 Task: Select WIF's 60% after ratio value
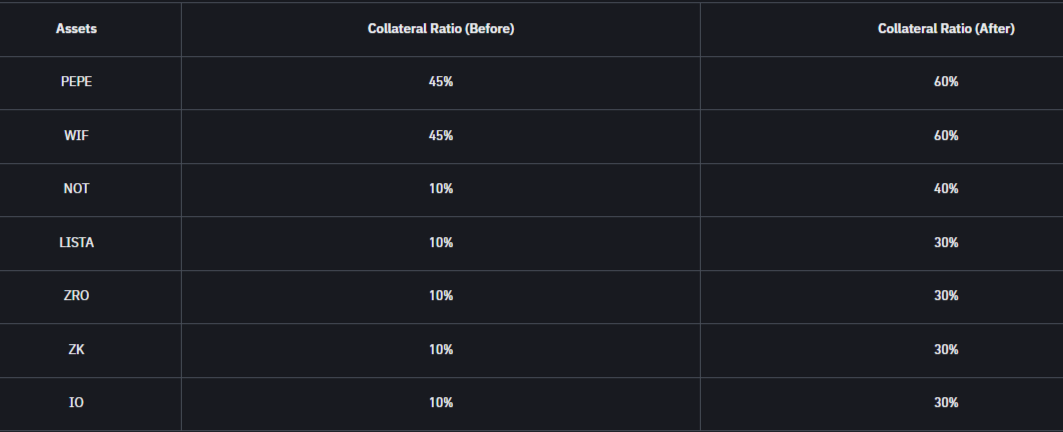946,135
